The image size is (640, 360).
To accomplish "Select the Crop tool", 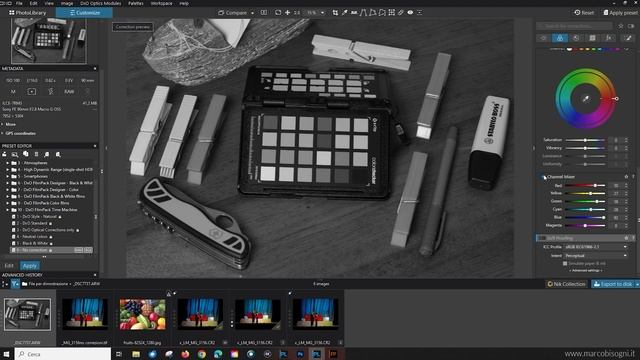I will [335, 13].
